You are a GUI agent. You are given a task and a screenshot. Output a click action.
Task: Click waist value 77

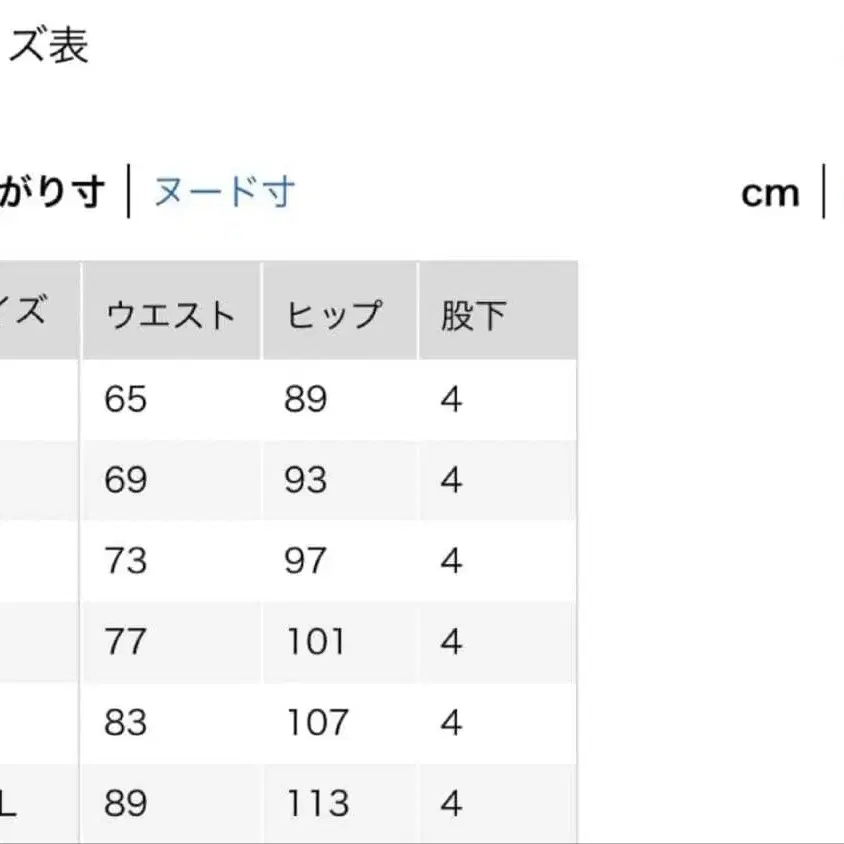pyautogui.click(x=126, y=642)
